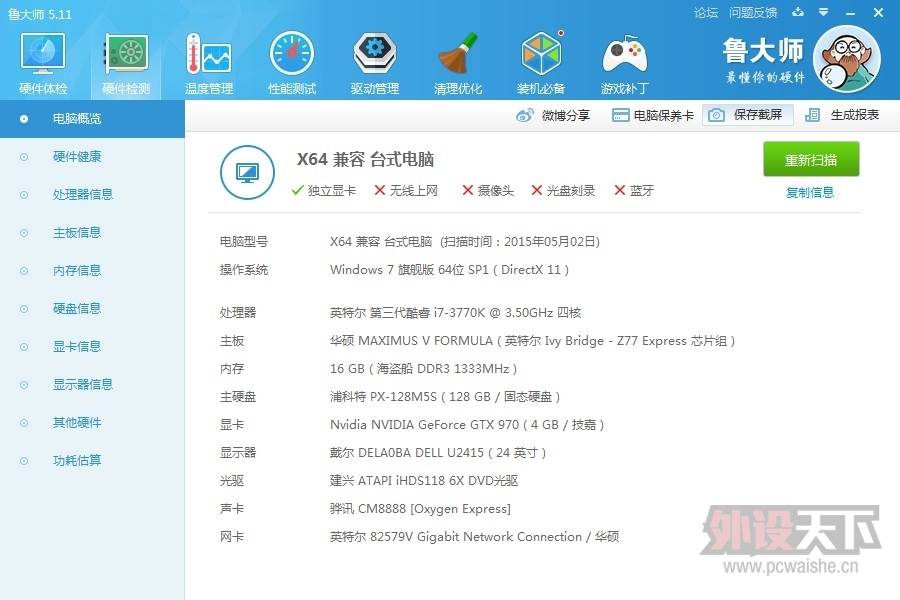Viewport: 900px width, 600px height.
Task: Click the green check beside 独立显卡
Action: [x=297, y=190]
